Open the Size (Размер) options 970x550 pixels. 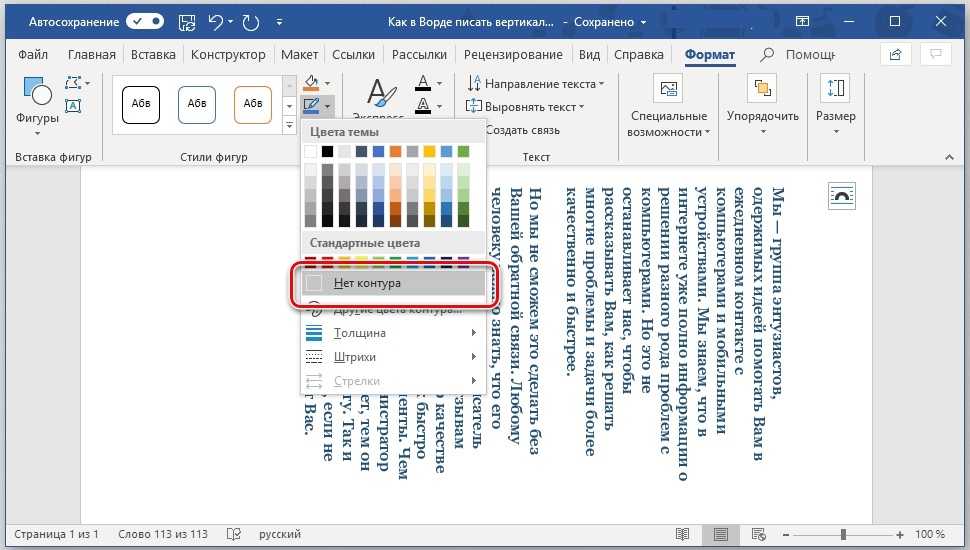pyautogui.click(x=835, y=105)
